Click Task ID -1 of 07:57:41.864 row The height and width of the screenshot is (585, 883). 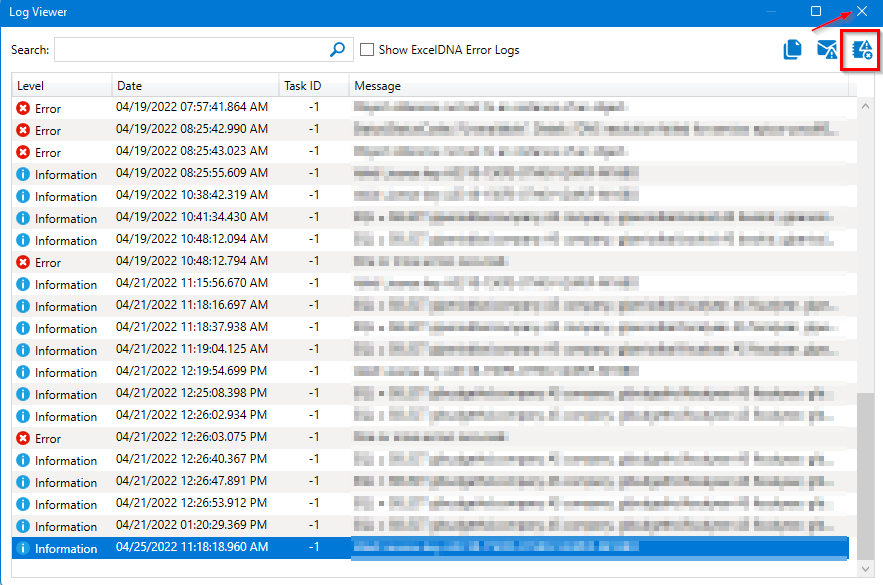click(314, 107)
